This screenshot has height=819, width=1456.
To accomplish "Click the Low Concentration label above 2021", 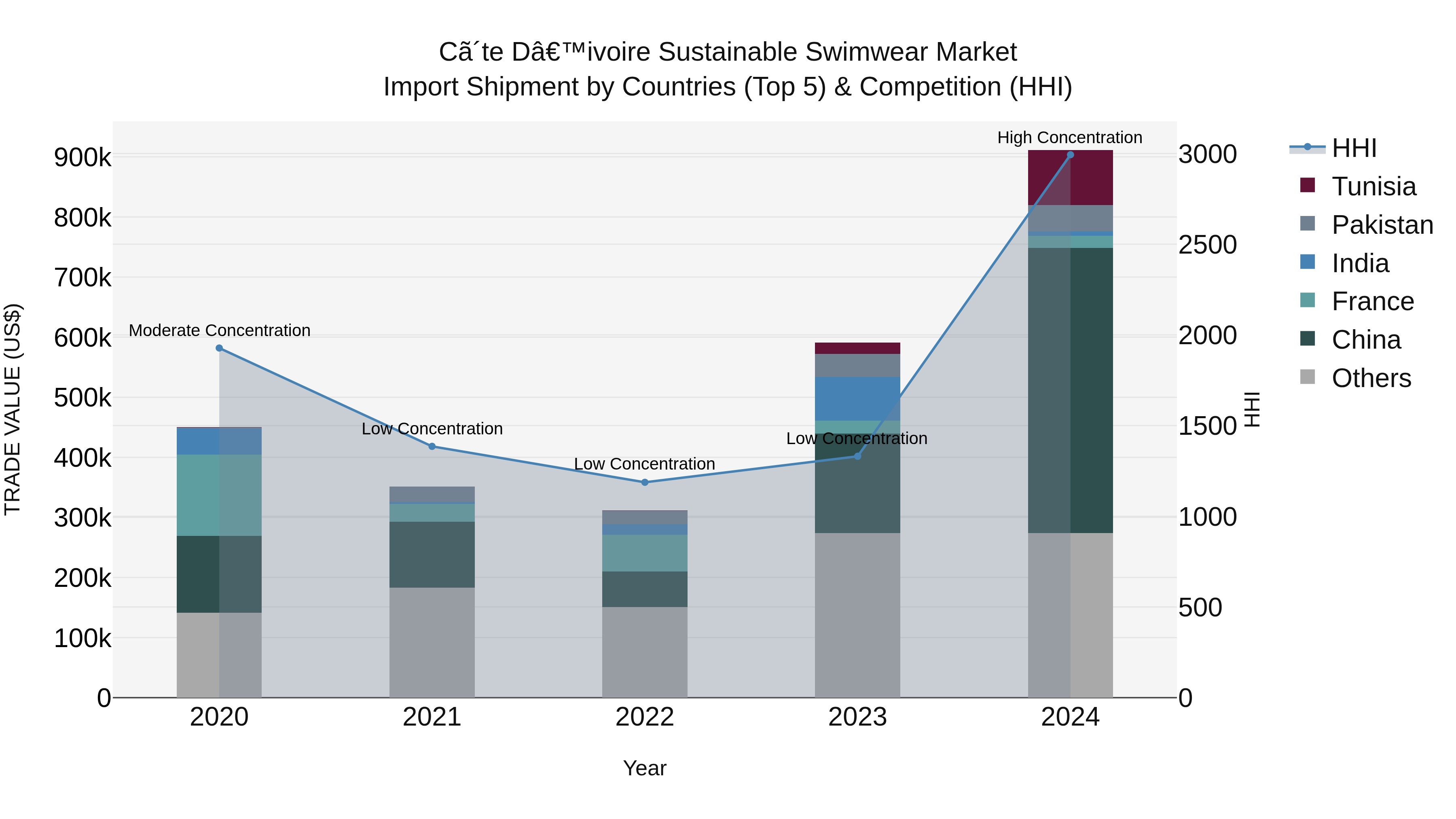I will (432, 429).
